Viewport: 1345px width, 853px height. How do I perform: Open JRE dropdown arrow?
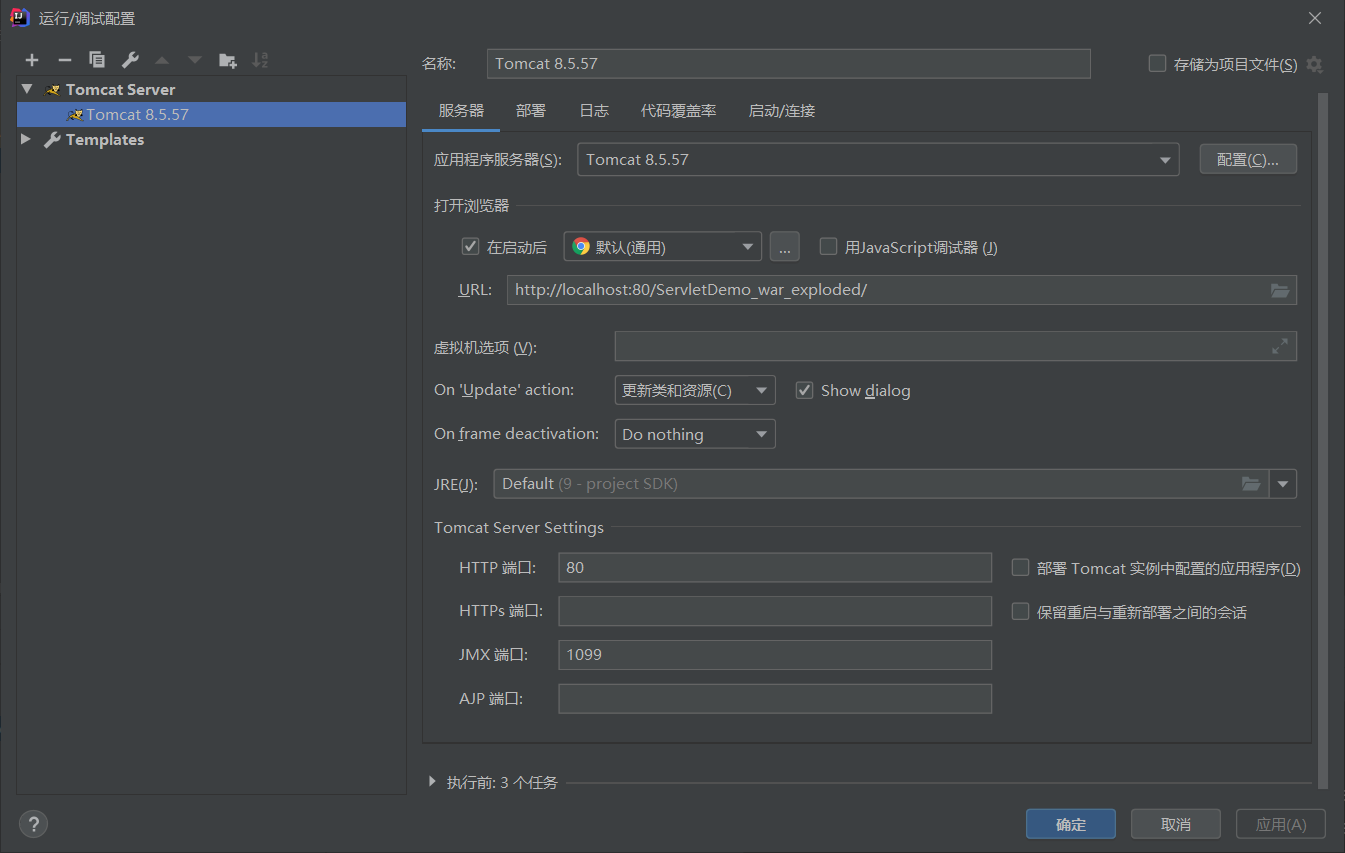(x=1283, y=484)
